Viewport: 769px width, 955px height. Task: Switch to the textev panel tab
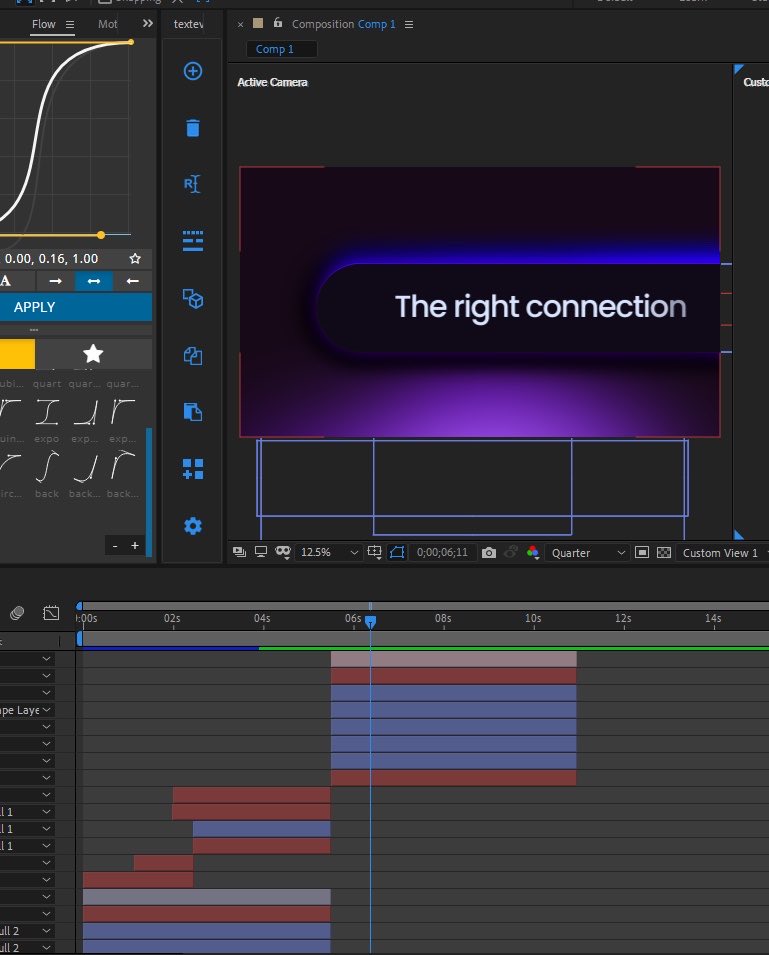pos(189,24)
